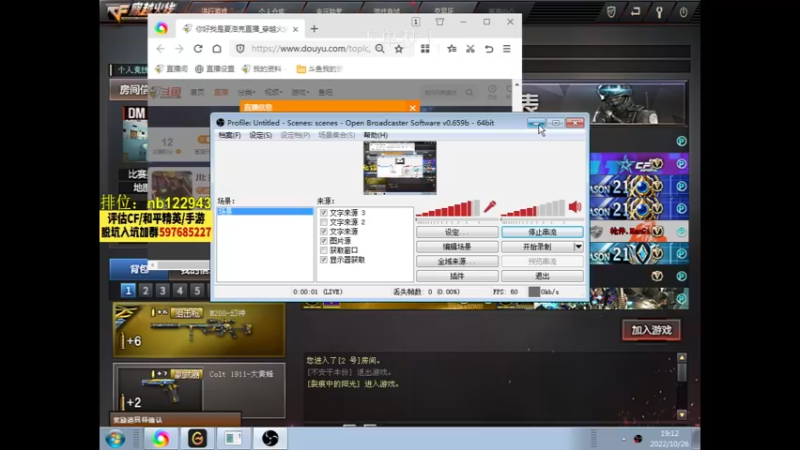The width and height of the screenshot is (800, 450).
Task: Open the 设定(S) menu in OBS
Action: (x=260, y=135)
